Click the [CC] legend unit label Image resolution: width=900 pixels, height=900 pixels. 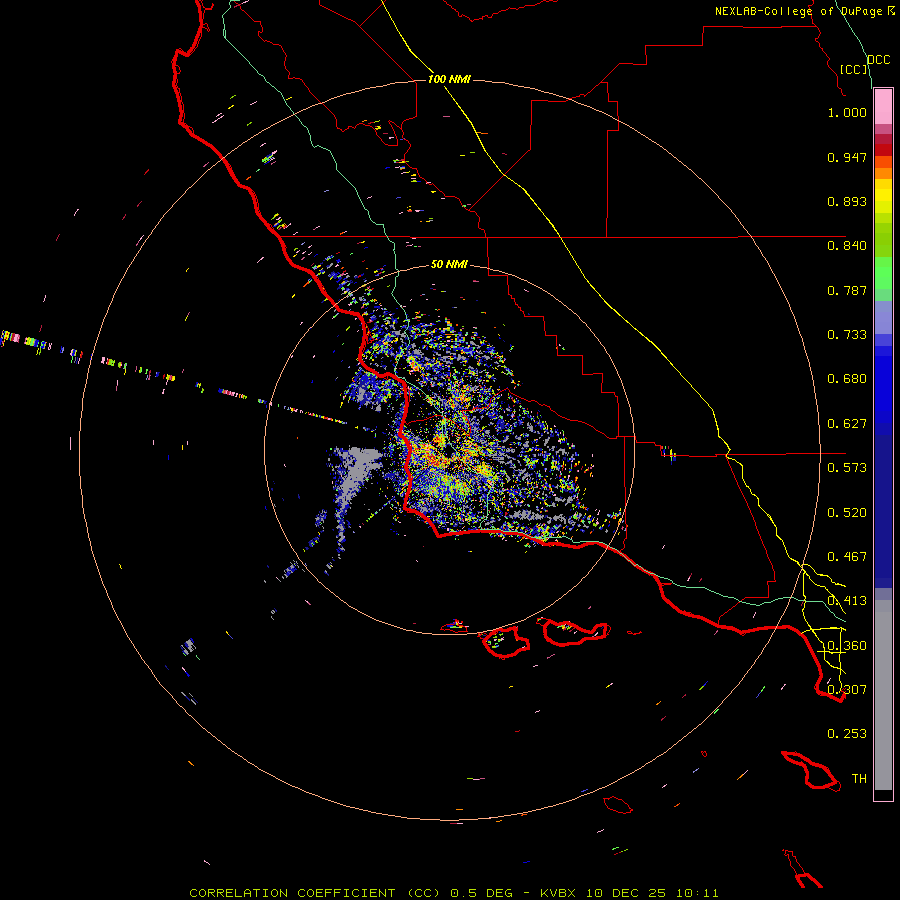(853, 69)
